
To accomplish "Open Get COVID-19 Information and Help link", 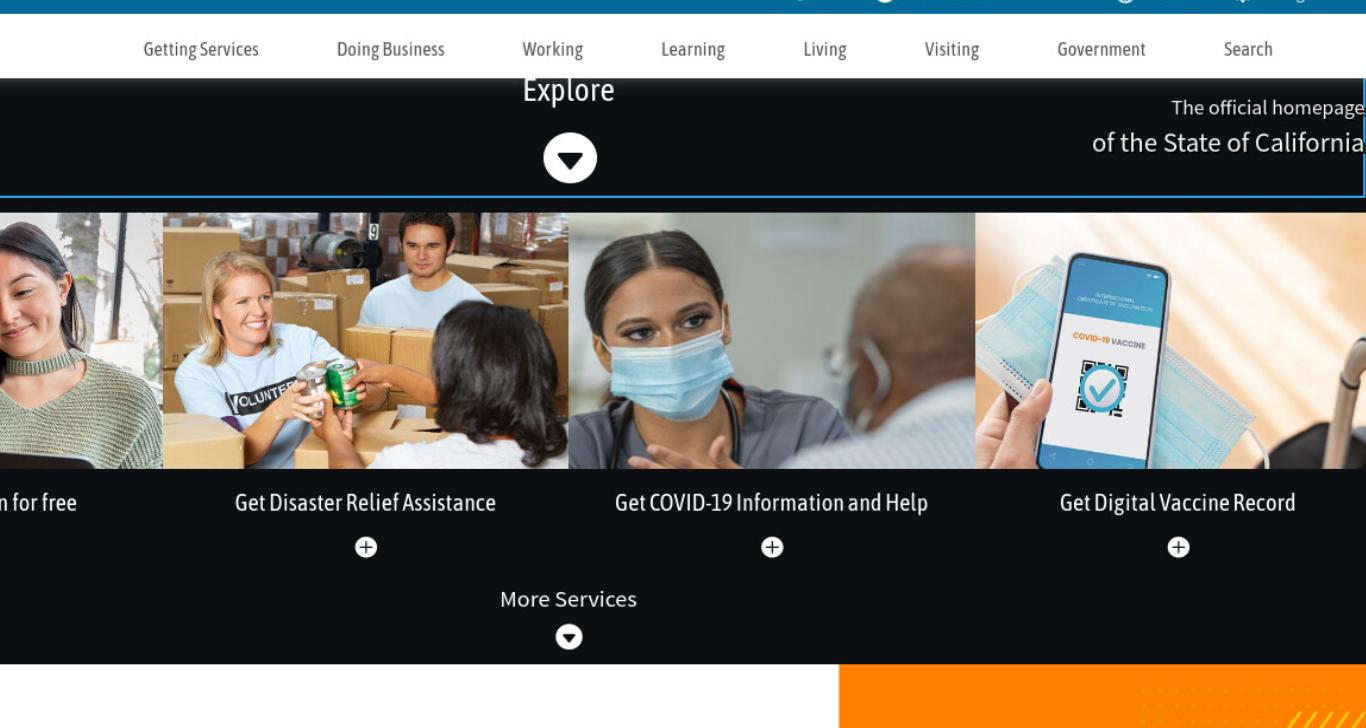I will pos(771,503).
